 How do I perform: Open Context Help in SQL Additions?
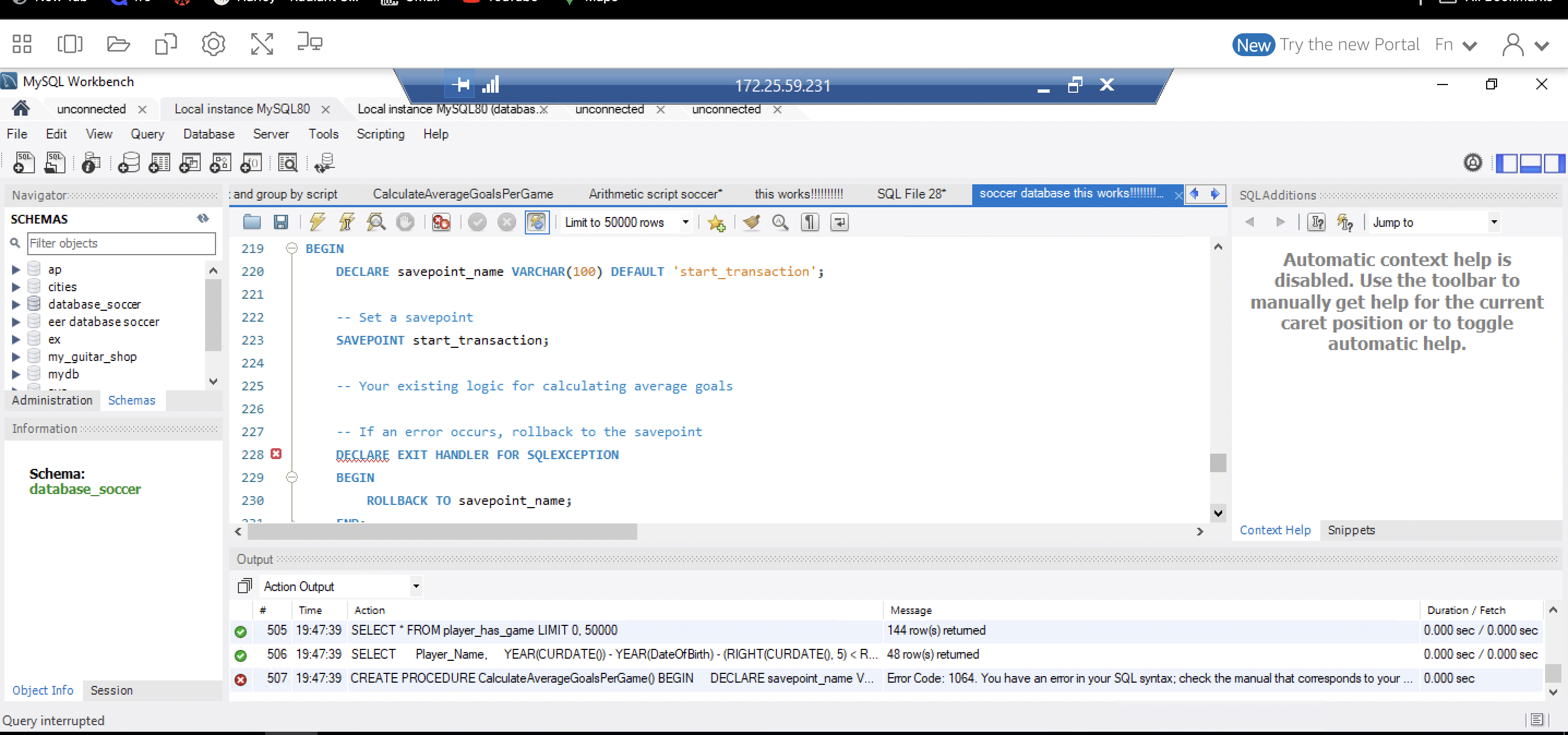point(1275,530)
